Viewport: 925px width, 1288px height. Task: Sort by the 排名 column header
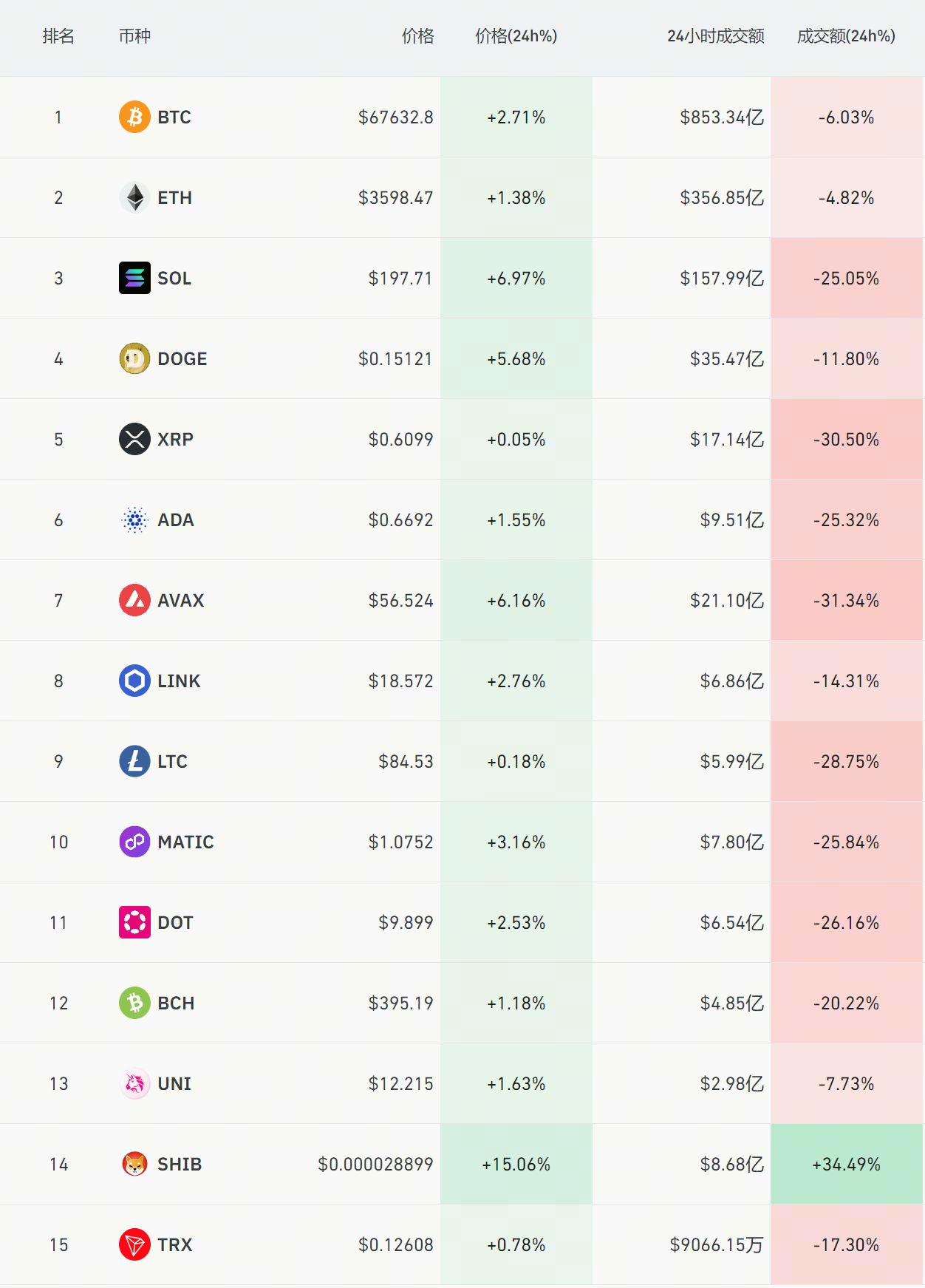[58, 36]
